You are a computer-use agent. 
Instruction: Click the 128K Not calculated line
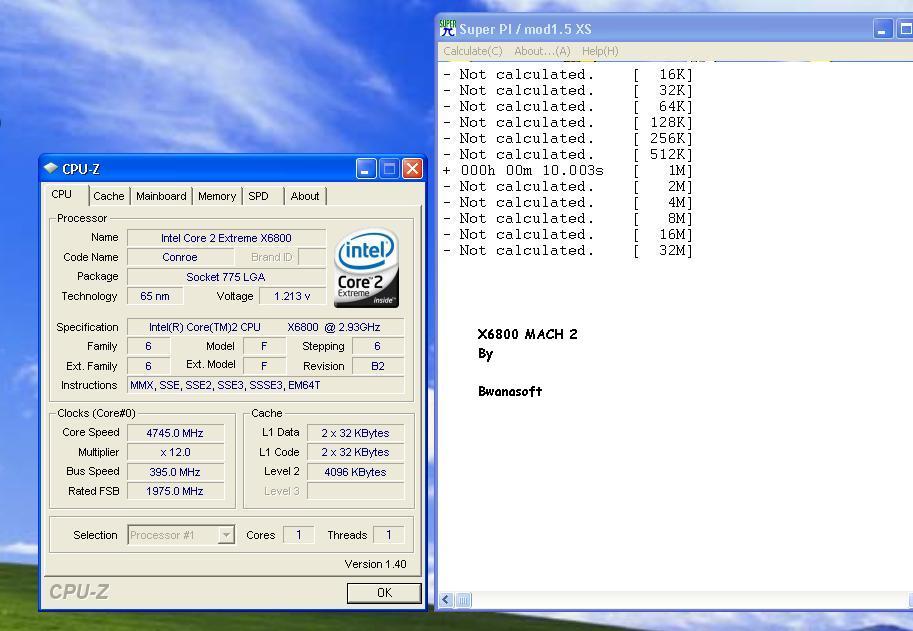[567, 123]
